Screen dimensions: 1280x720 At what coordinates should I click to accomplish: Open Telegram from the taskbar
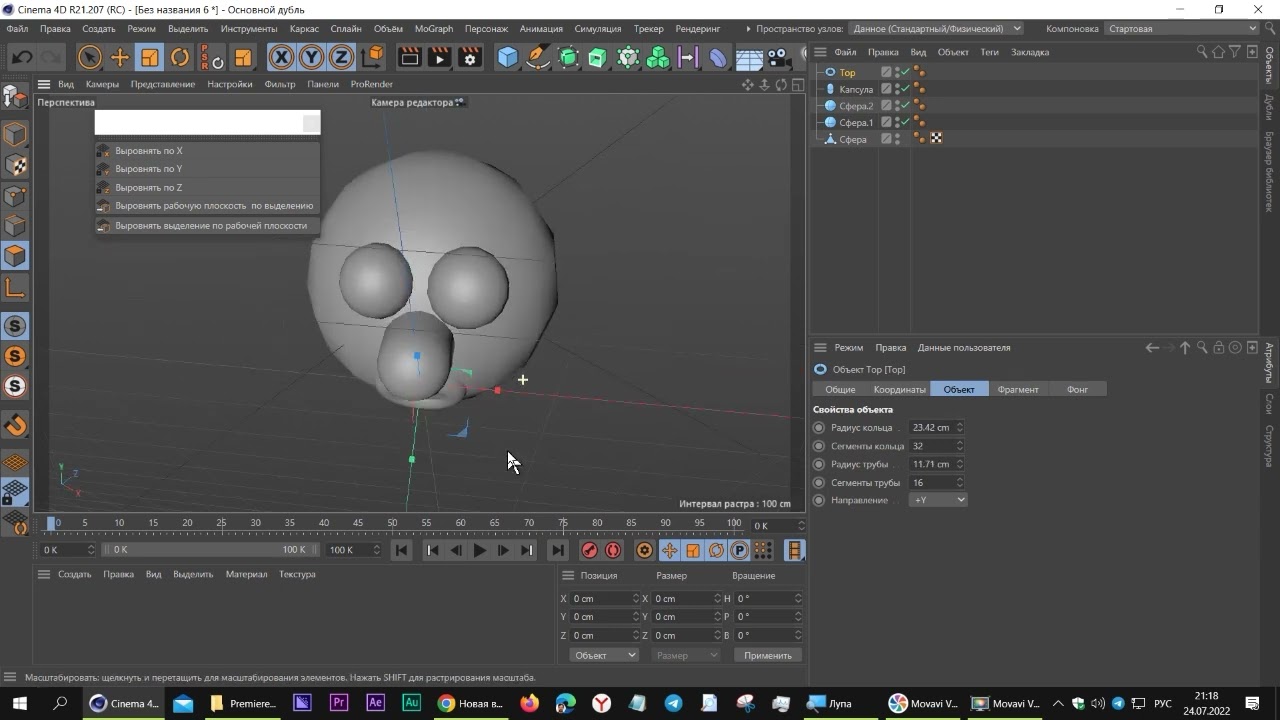tap(673, 704)
